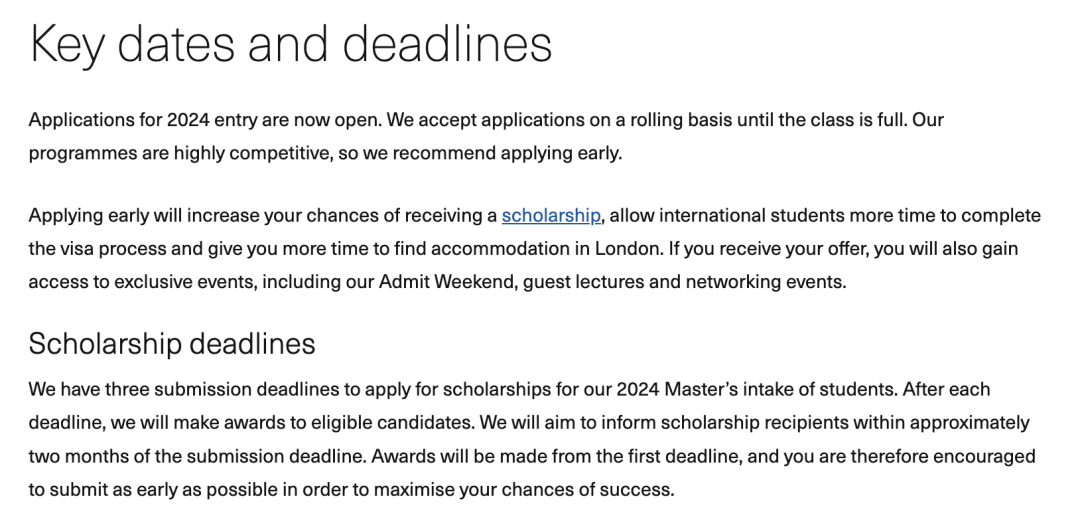
Task: Click the phrase 'highly competitive'
Action: click(251, 153)
